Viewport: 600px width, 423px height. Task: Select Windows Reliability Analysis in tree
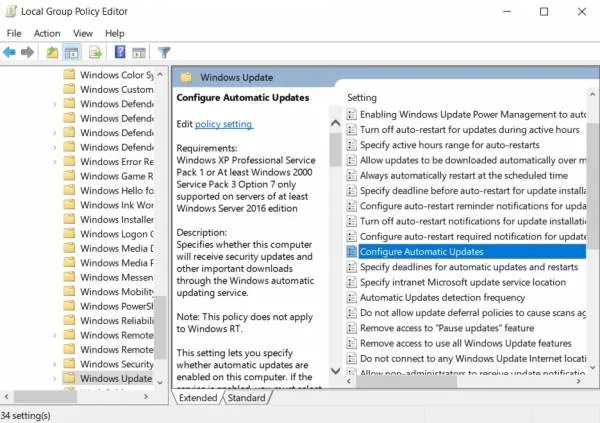(x=117, y=320)
